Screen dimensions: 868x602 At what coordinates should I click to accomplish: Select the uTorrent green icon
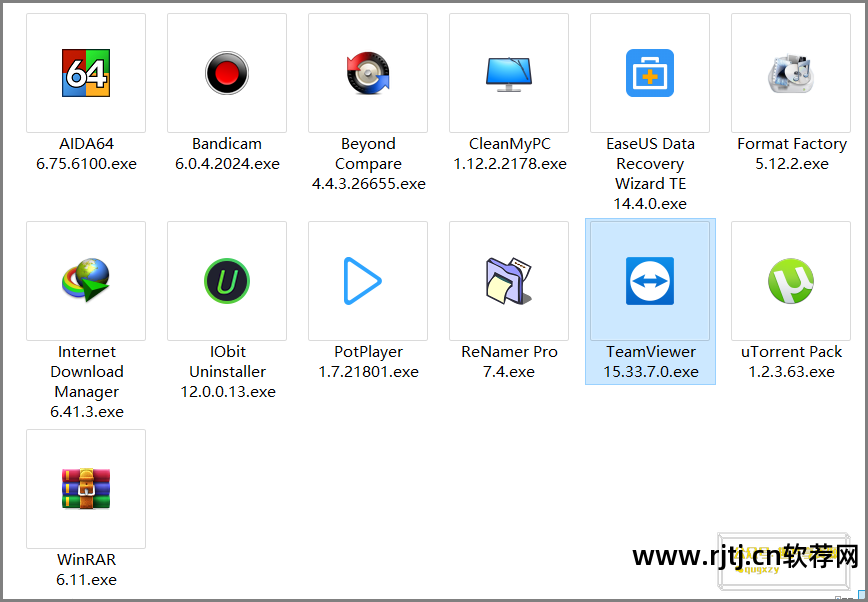coord(791,281)
